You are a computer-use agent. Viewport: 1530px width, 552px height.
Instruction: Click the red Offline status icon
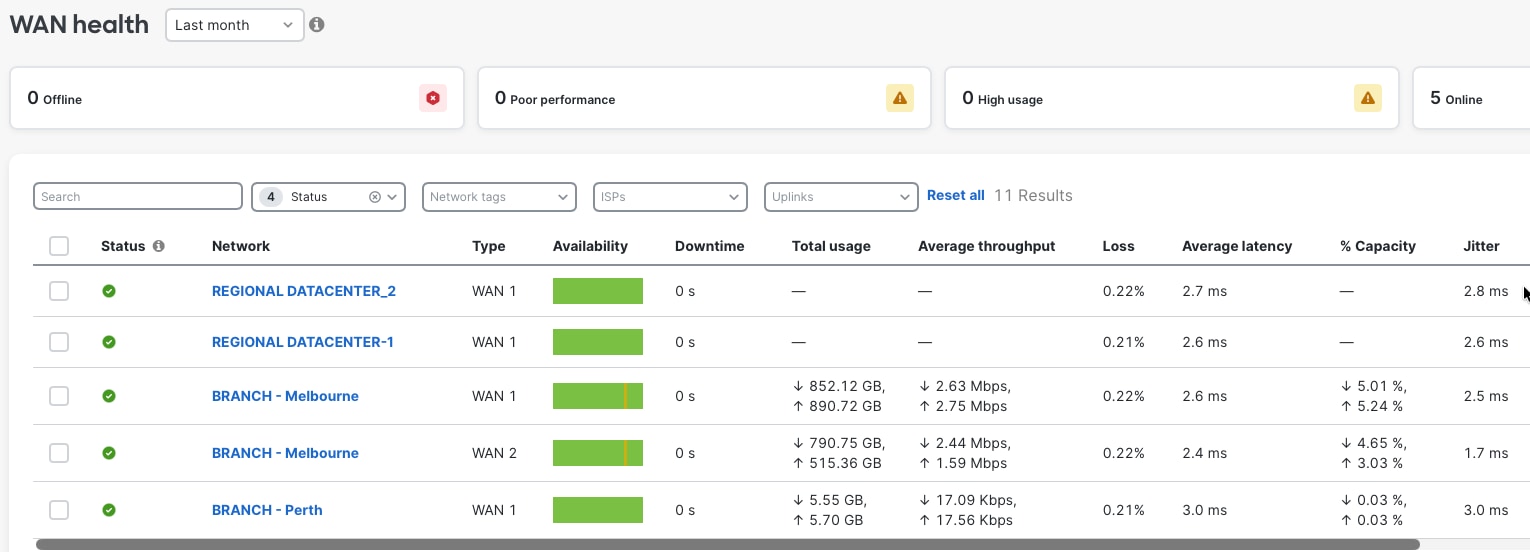pos(432,98)
